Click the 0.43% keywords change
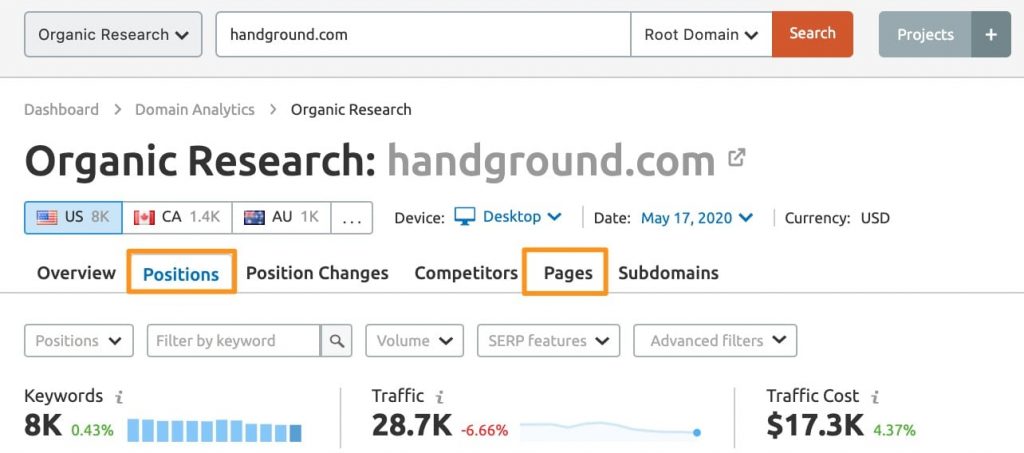1024x453 pixels. pyautogui.click(x=92, y=431)
